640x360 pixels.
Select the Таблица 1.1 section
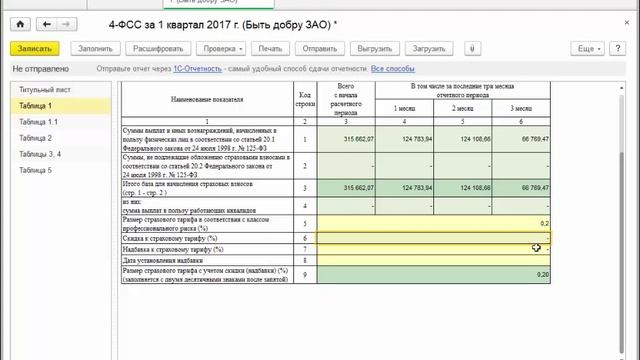click(x=61, y=122)
